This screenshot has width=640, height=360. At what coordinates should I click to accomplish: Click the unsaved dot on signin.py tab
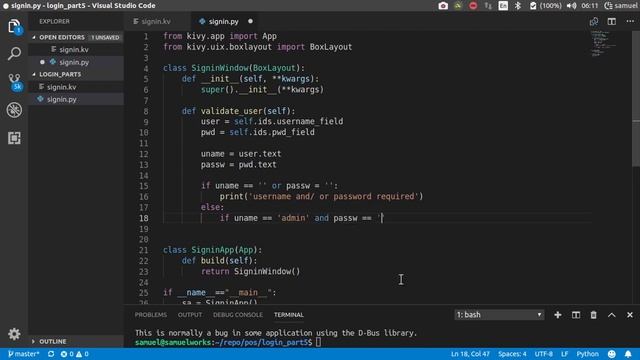click(250, 21)
